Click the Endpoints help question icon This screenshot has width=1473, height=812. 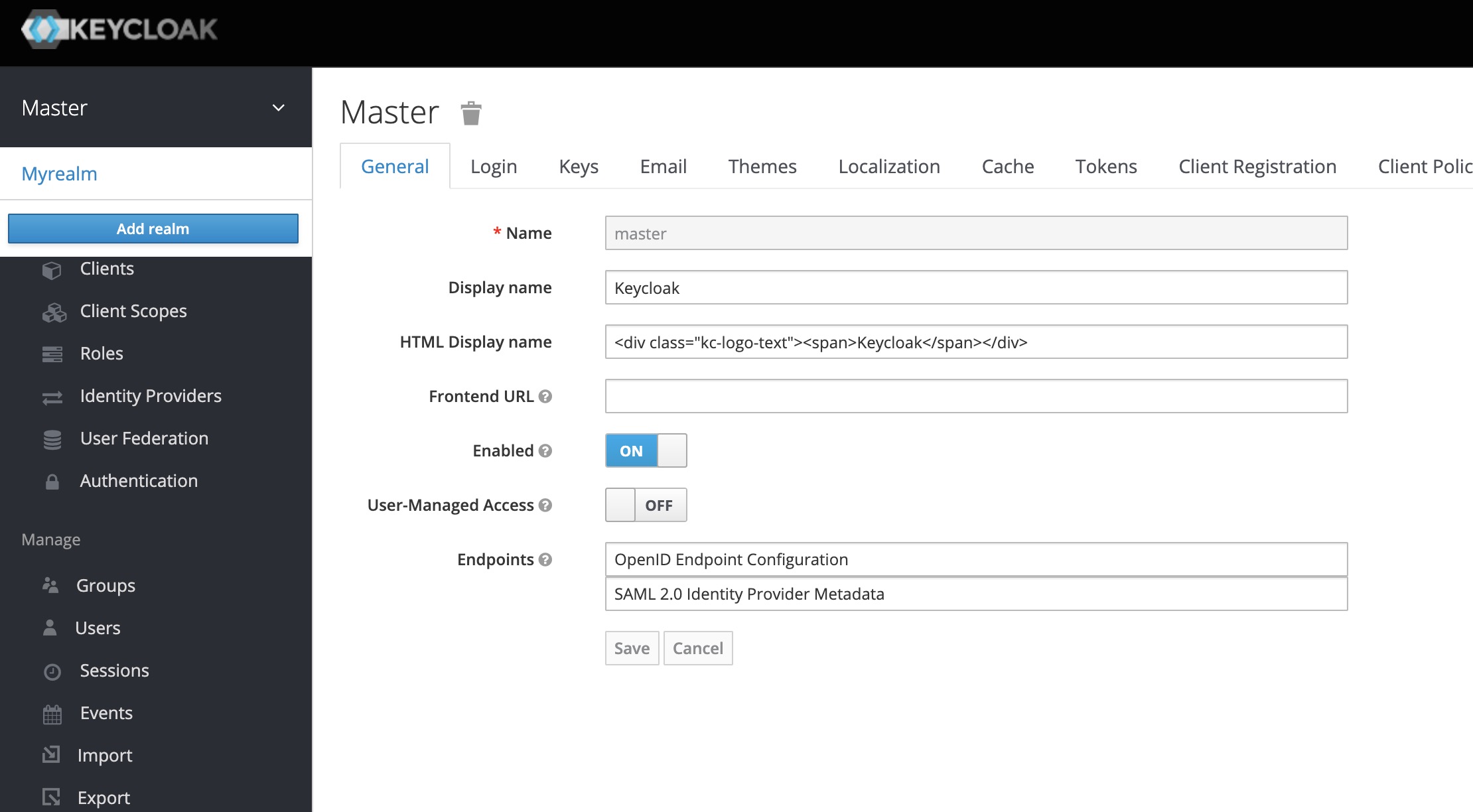pyautogui.click(x=545, y=559)
